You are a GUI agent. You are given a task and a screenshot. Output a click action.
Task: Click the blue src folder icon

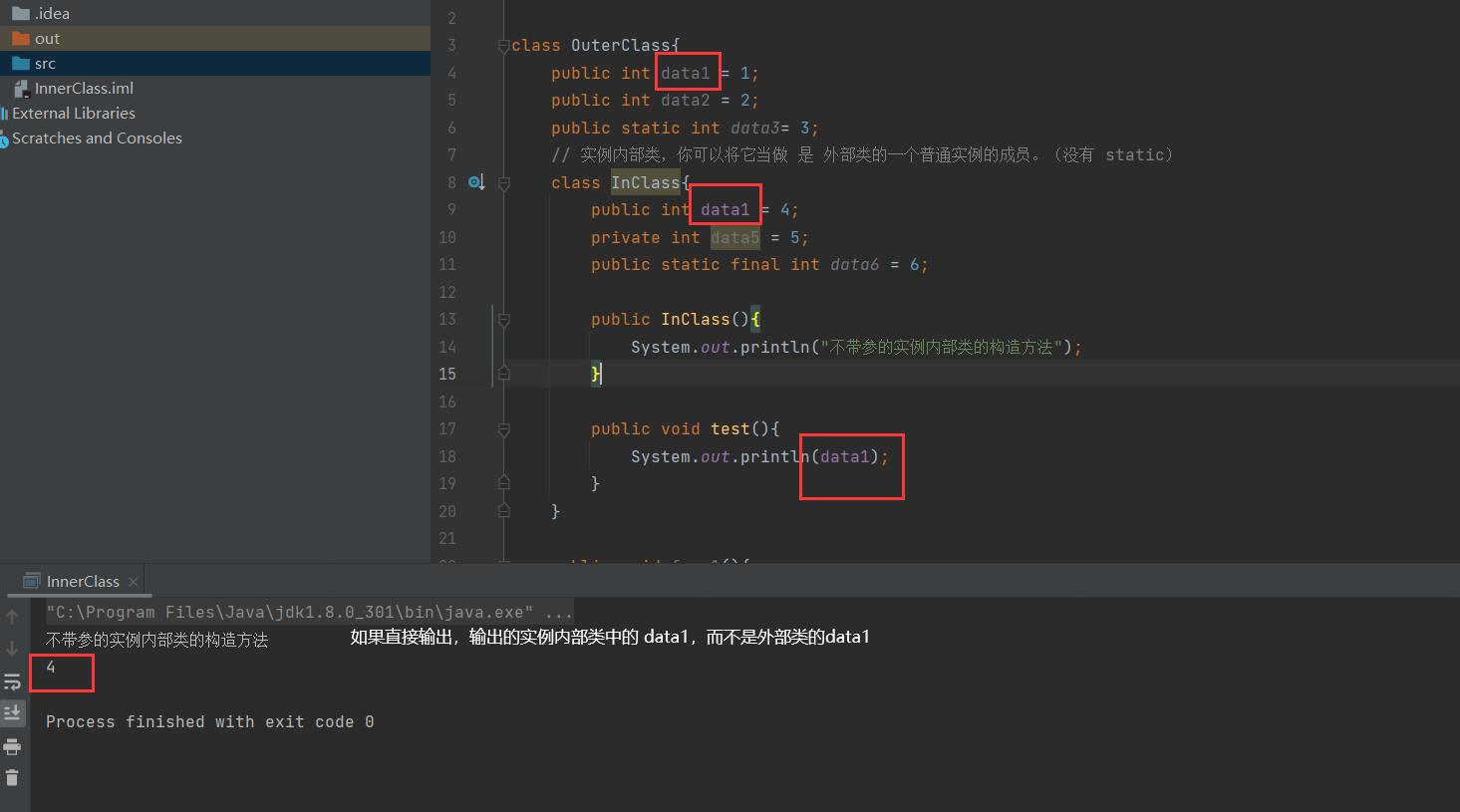click(21, 64)
